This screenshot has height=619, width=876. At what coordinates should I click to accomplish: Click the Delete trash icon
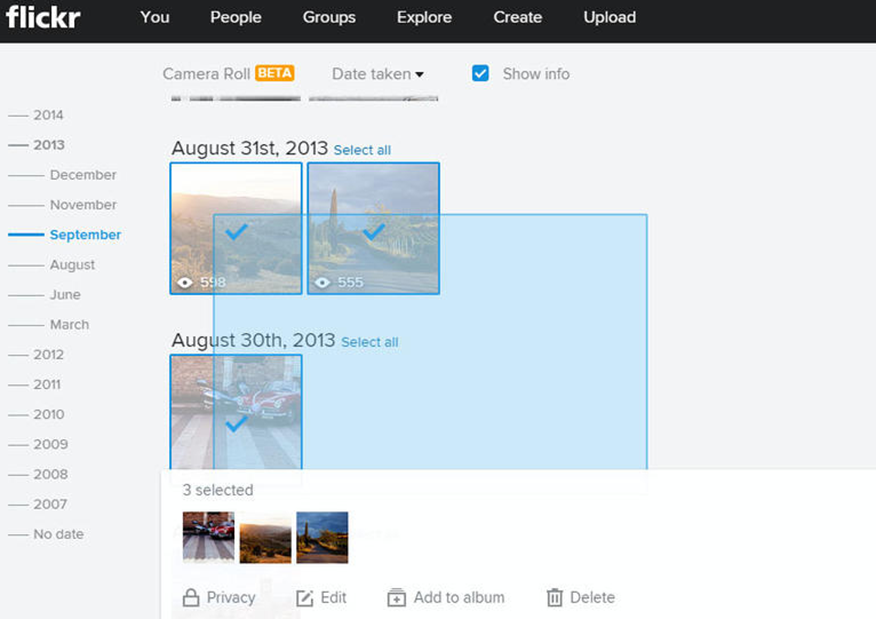point(554,597)
